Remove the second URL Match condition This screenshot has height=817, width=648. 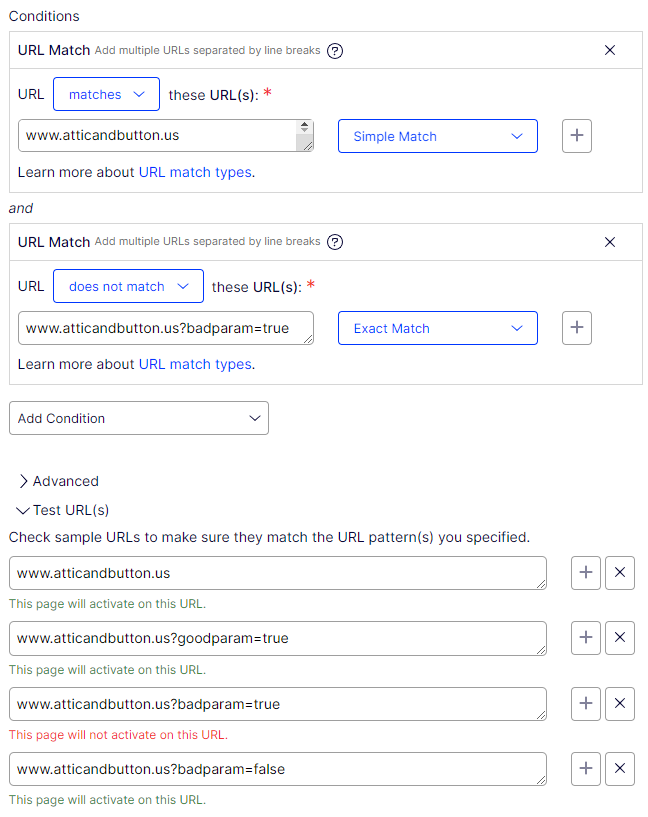[x=610, y=242]
